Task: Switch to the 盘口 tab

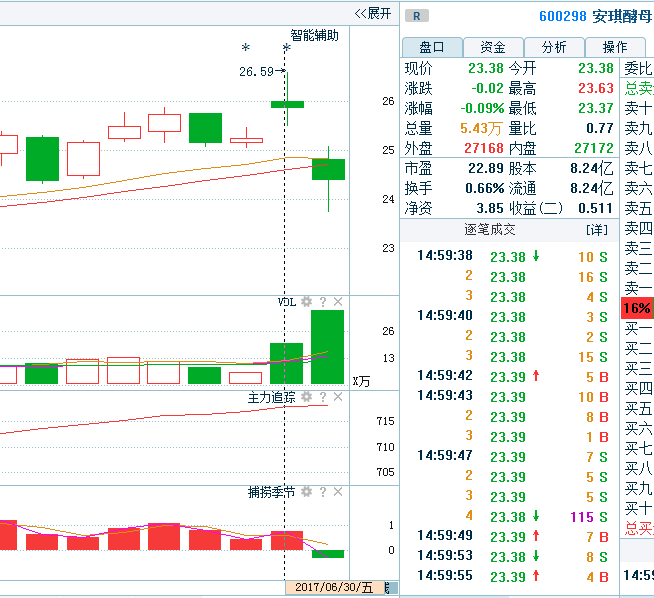Action: (x=431, y=47)
